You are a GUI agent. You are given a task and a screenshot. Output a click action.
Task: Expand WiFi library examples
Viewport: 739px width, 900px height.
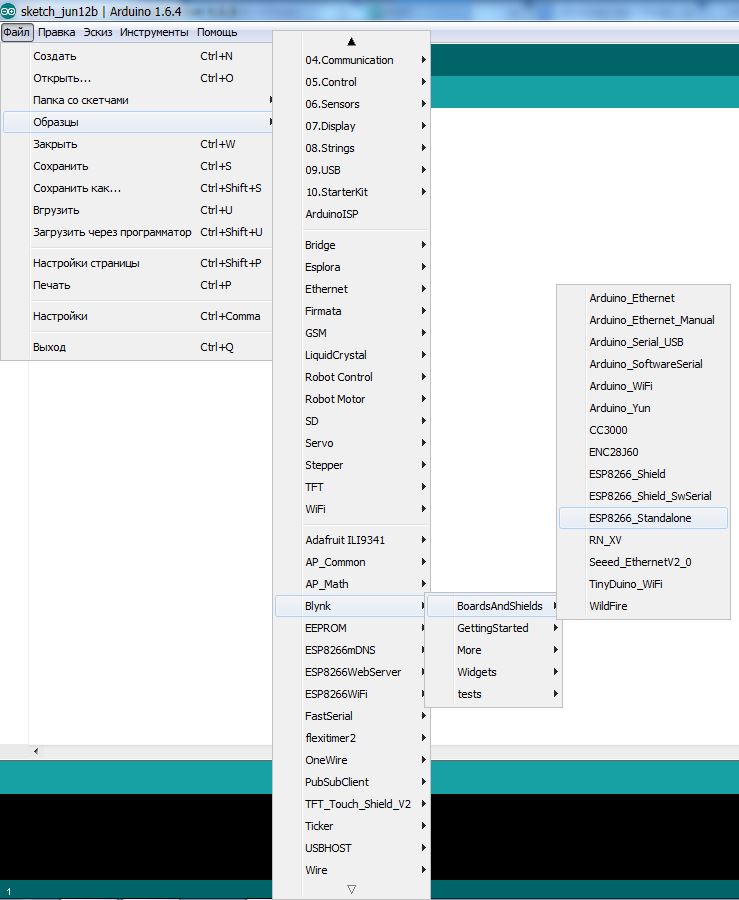(352, 509)
